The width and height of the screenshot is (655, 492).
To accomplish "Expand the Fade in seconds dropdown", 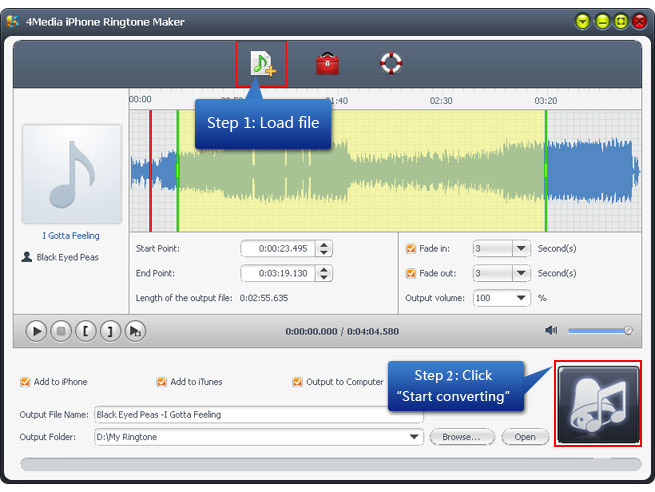I will click(x=521, y=249).
